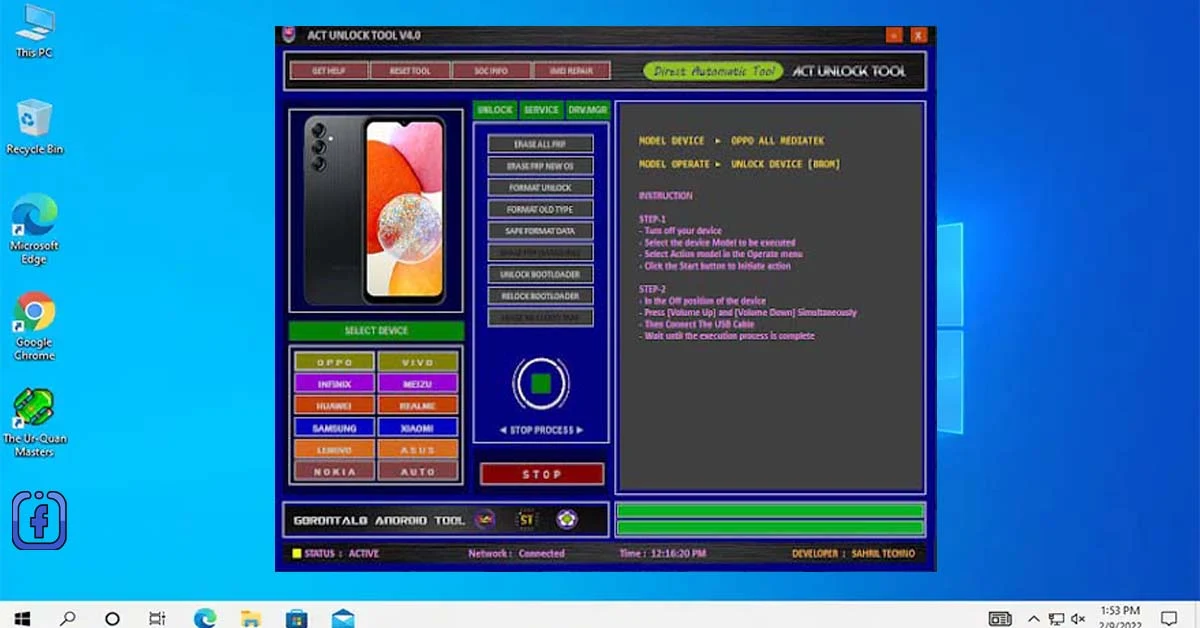Open the taskbar Search icon

pos(67,618)
